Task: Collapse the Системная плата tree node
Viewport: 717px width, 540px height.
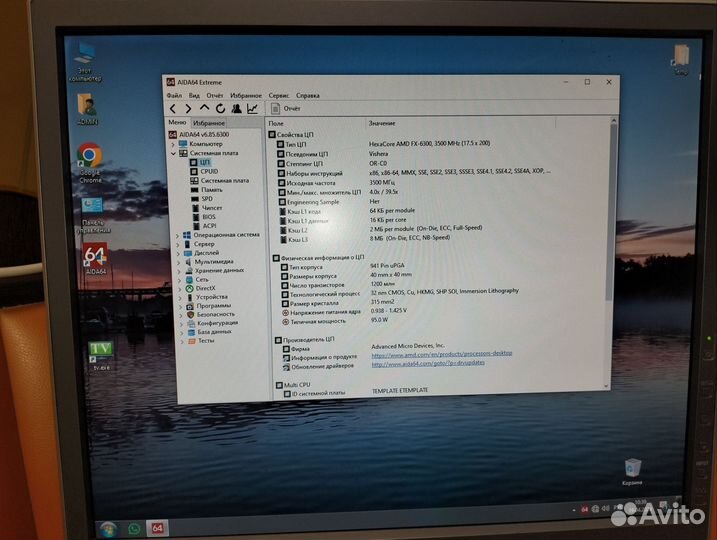Action: (173, 153)
